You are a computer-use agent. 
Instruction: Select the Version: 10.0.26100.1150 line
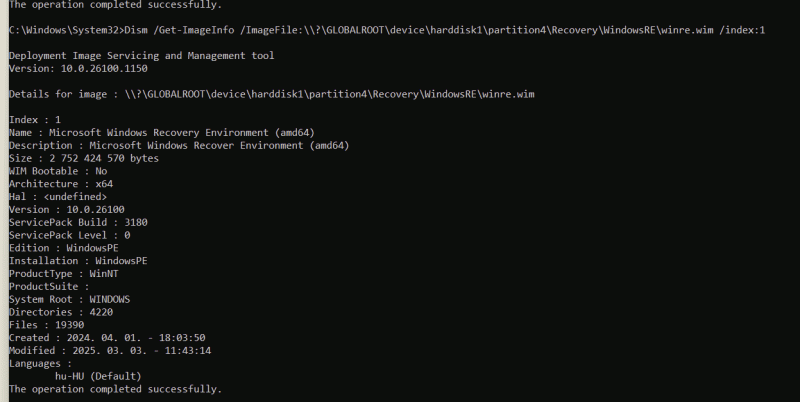click(78, 68)
